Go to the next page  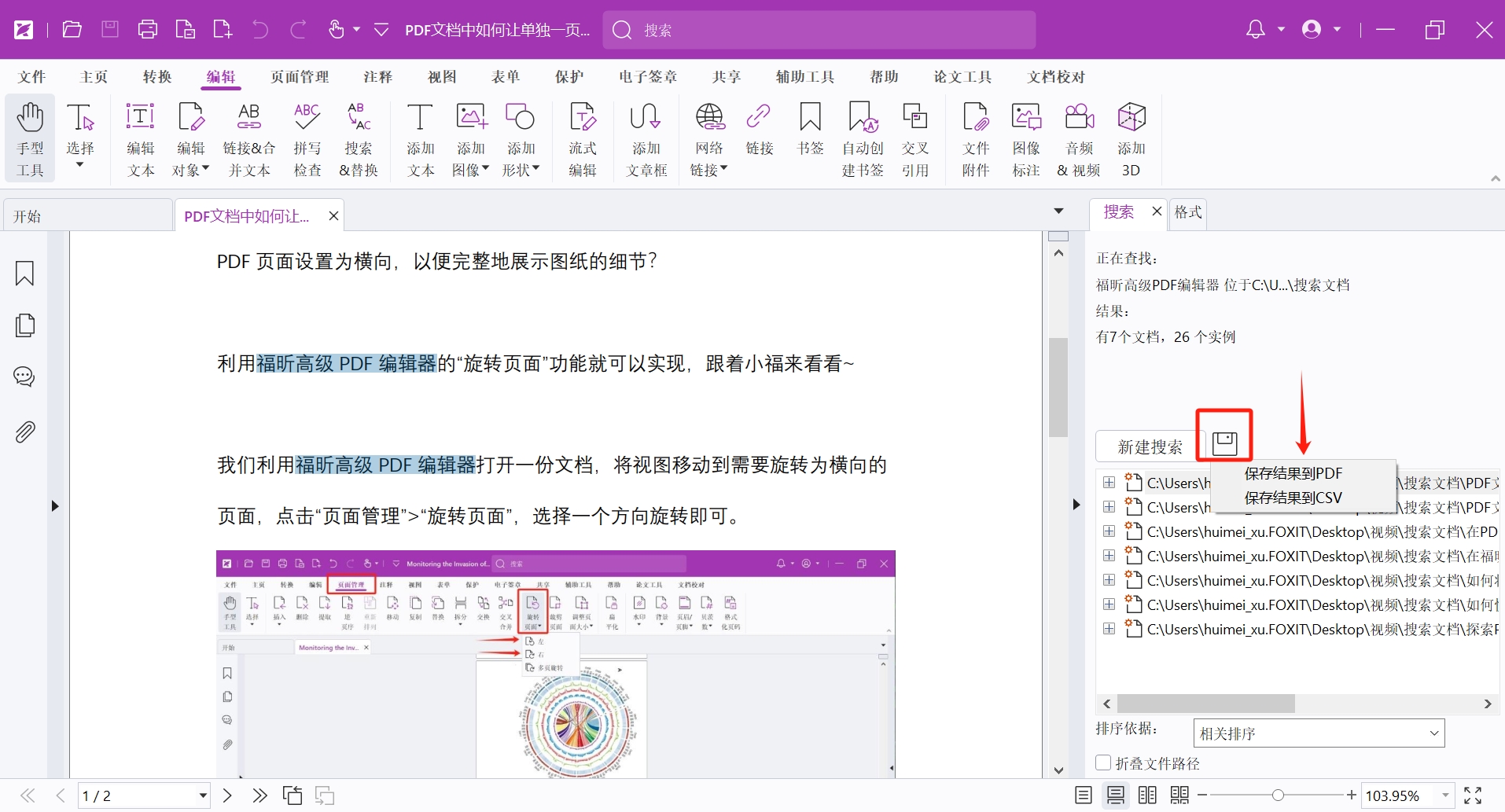click(x=228, y=795)
